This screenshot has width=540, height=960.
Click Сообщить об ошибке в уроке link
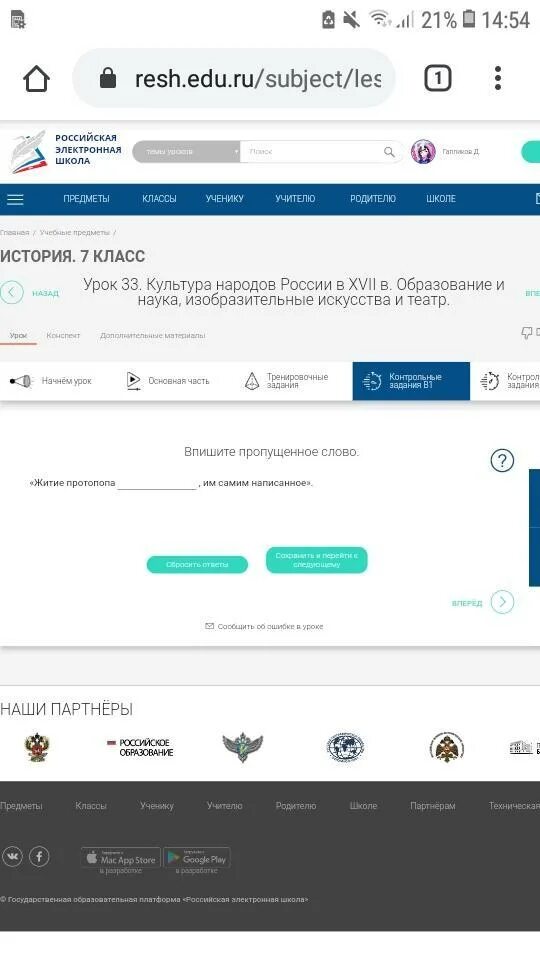264,626
